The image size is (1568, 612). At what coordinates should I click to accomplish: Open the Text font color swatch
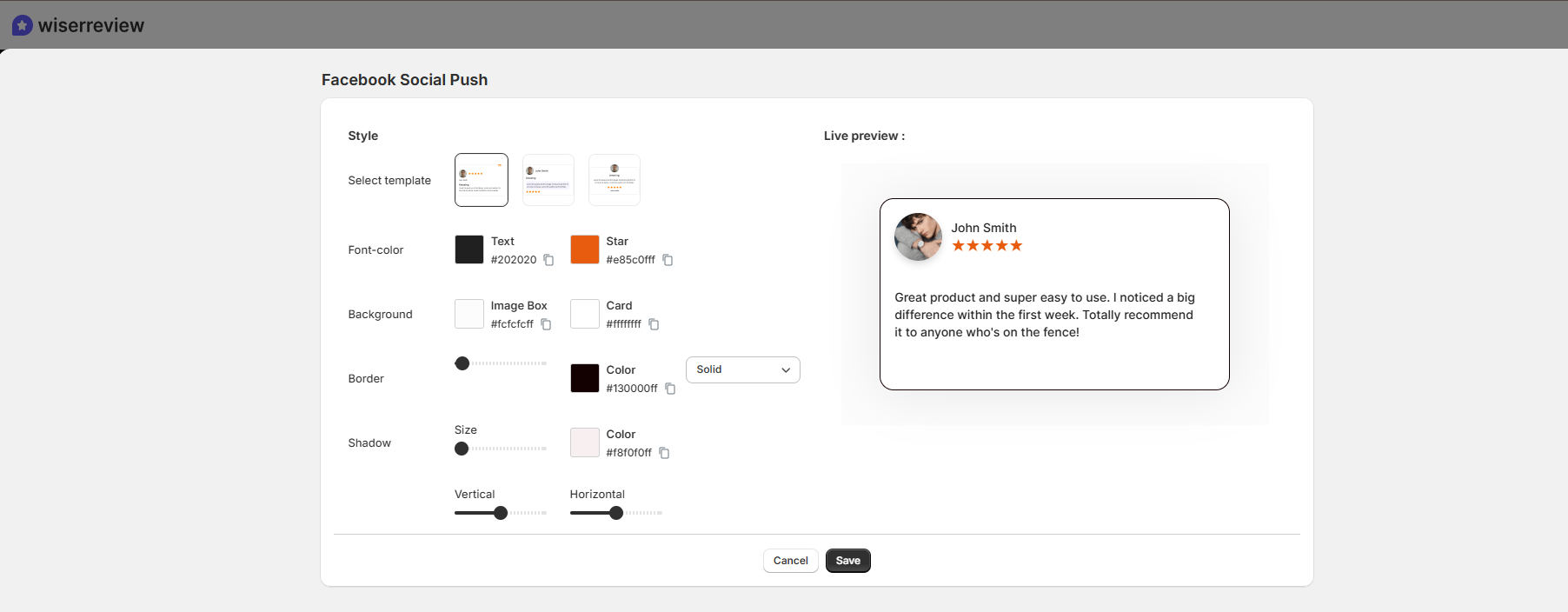tap(469, 249)
